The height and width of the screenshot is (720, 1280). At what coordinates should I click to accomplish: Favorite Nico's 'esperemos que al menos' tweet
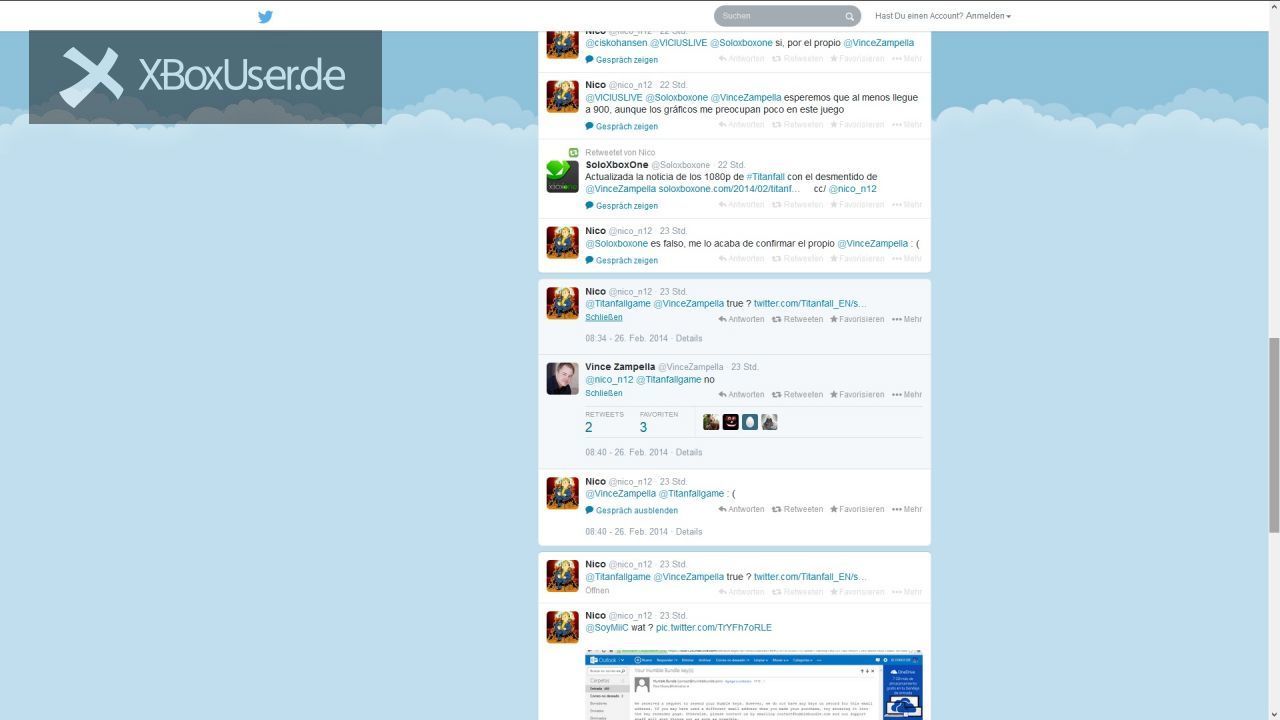click(857, 125)
